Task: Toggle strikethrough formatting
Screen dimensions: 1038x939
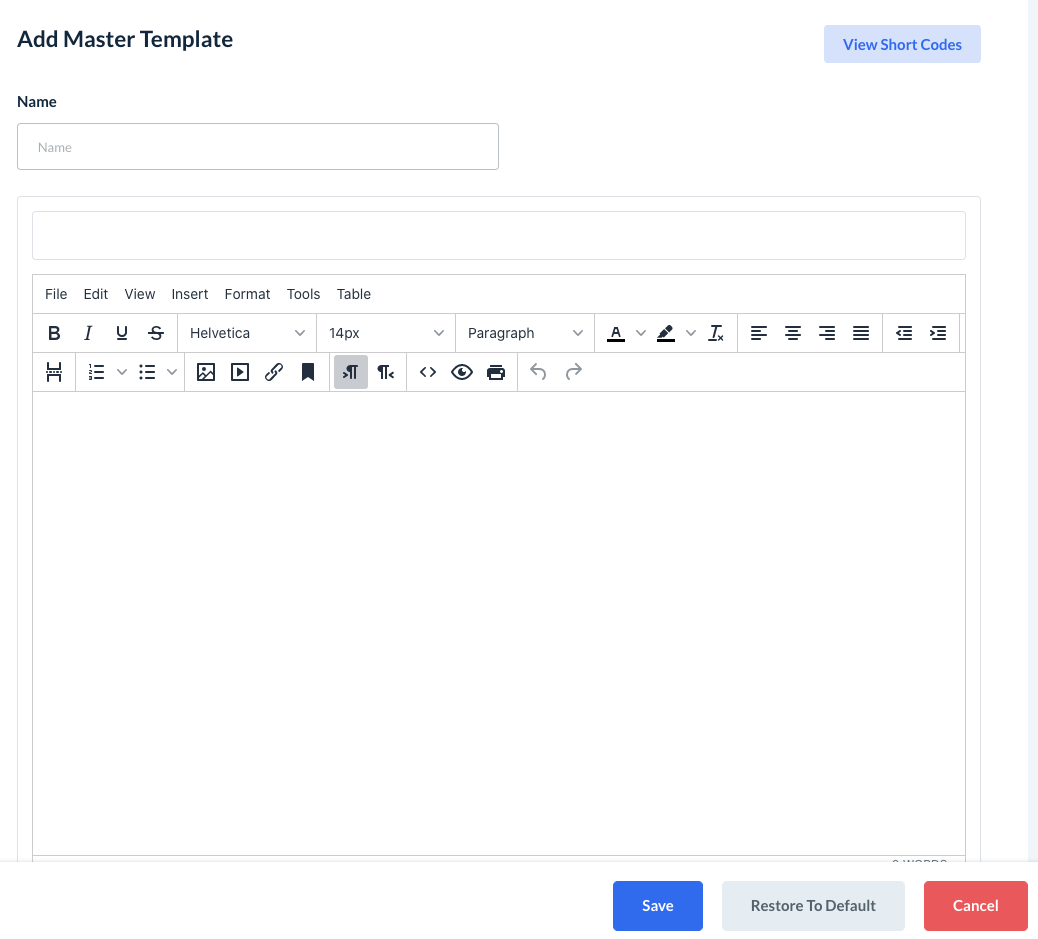Action: click(x=156, y=333)
